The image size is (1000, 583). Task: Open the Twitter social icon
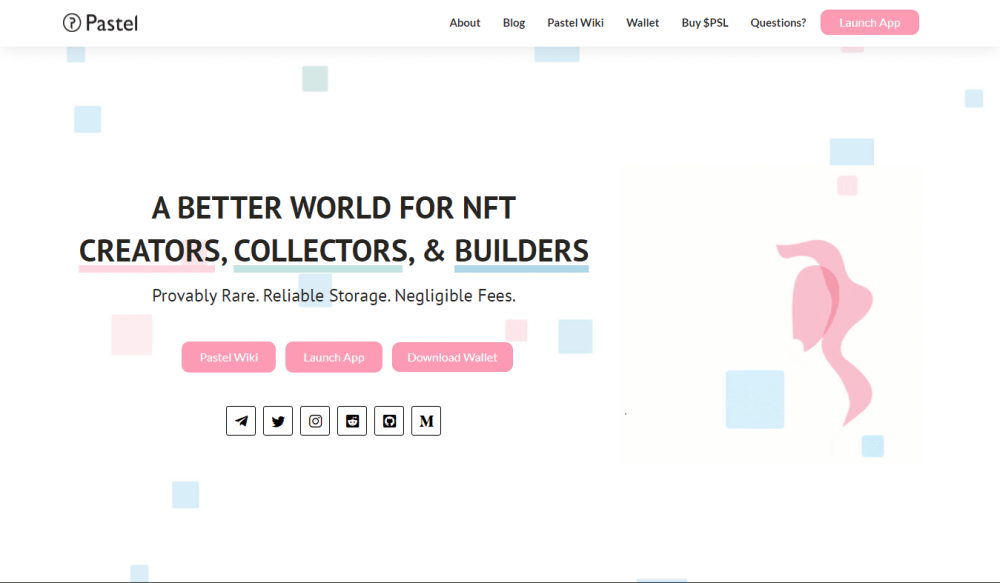coord(278,421)
